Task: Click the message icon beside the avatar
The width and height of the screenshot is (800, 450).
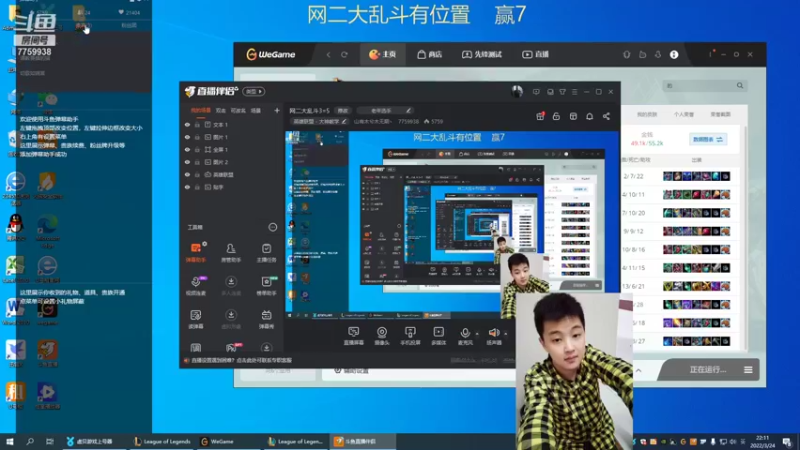Action: tap(536, 92)
